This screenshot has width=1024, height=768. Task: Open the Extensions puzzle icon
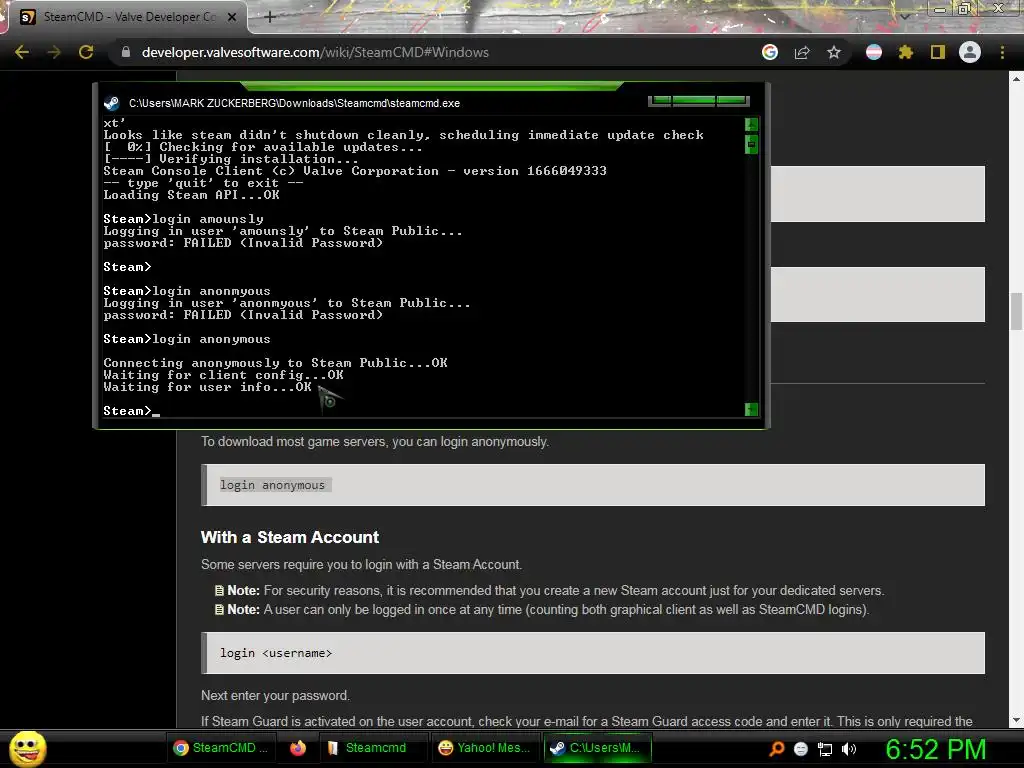pos(906,52)
